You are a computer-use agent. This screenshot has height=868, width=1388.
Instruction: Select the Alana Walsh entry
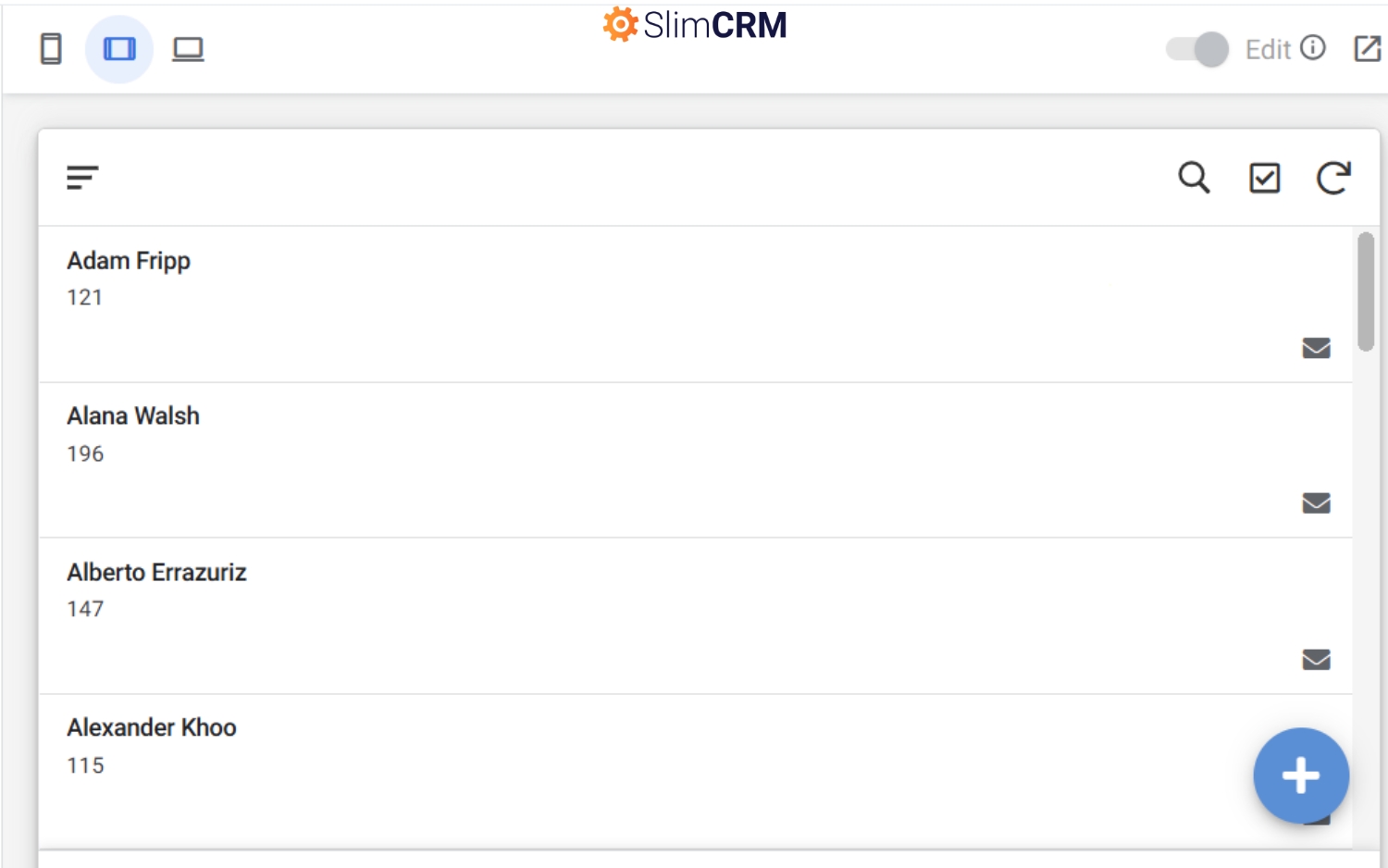(133, 416)
